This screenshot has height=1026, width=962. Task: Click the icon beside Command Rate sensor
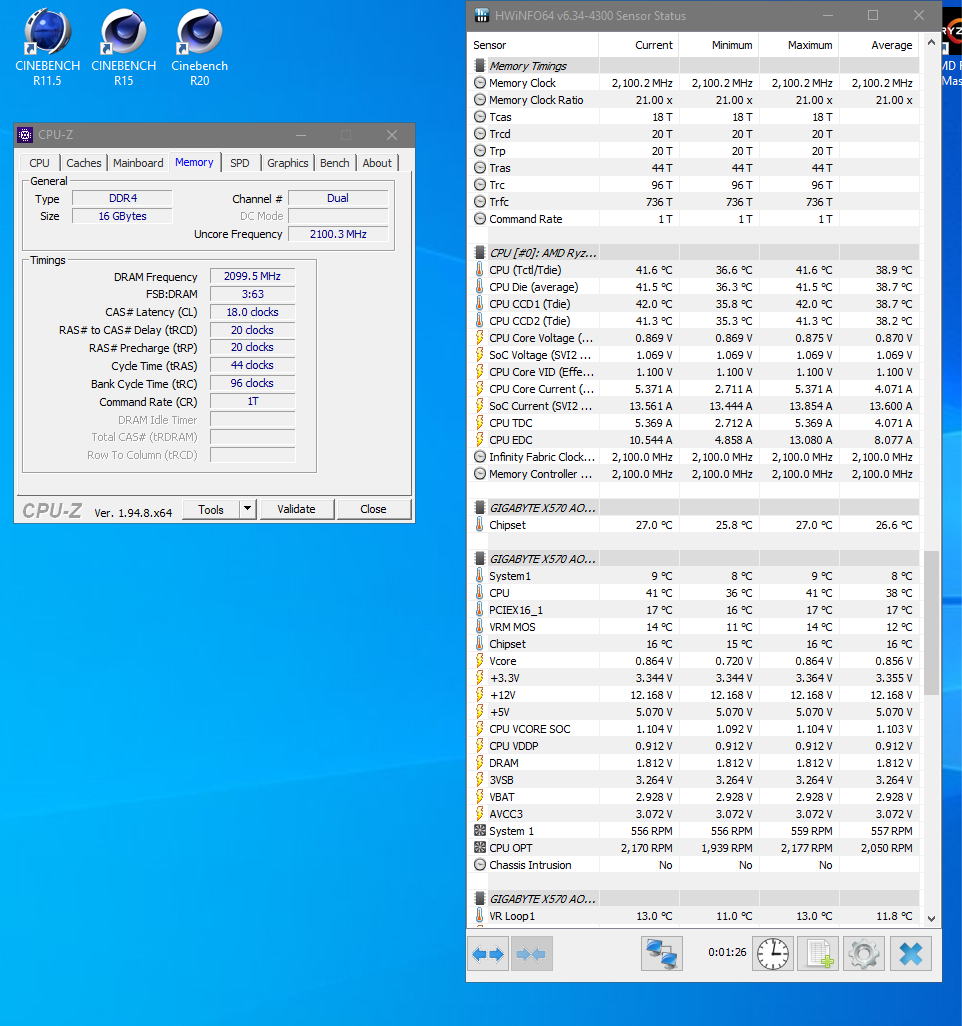480,219
